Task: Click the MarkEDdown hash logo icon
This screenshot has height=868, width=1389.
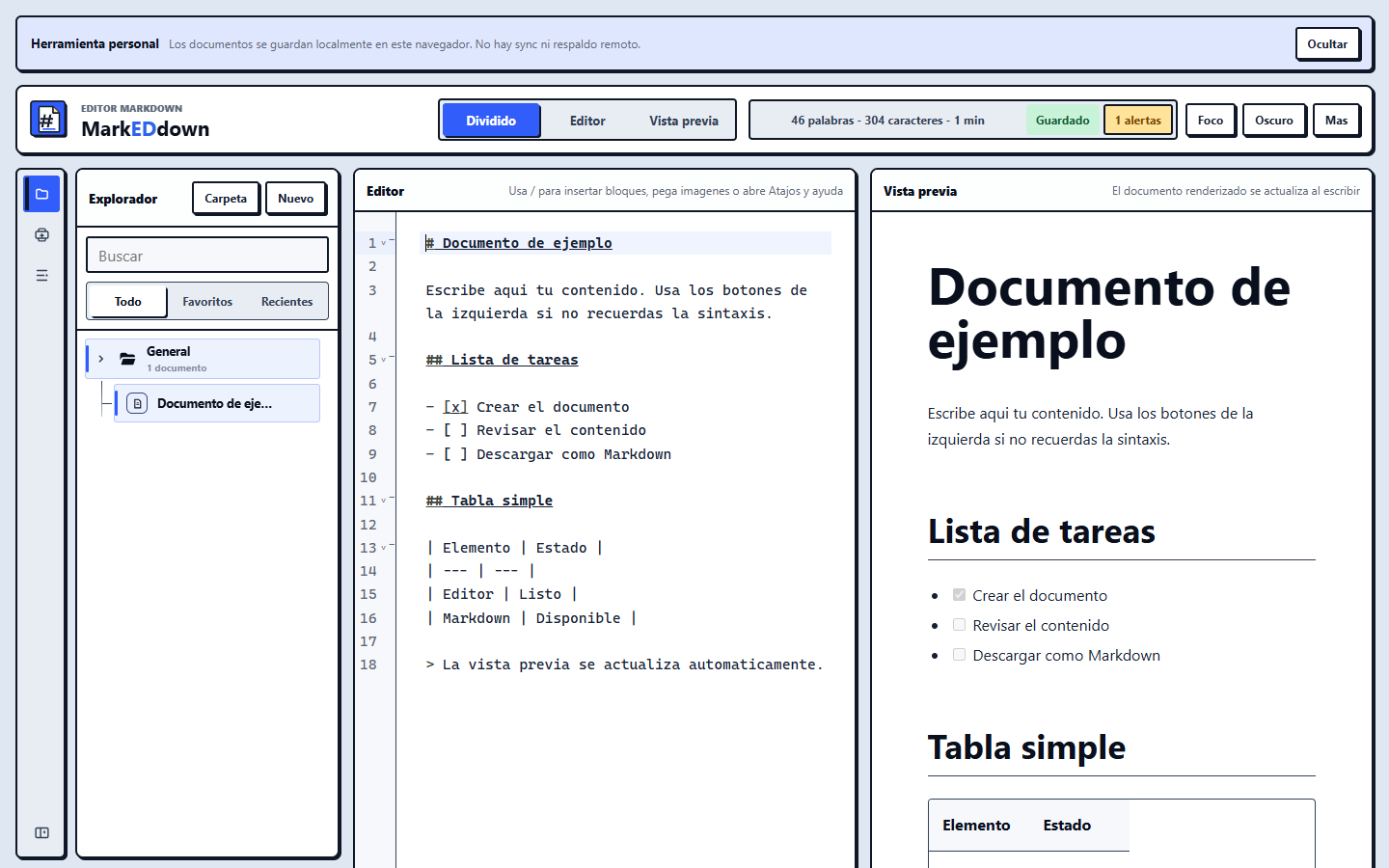Action: pyautogui.click(x=48, y=120)
